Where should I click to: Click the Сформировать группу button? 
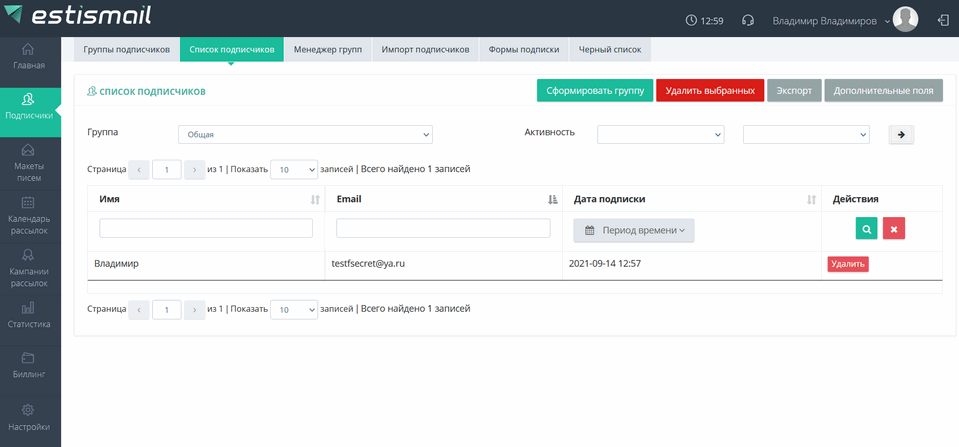click(594, 90)
